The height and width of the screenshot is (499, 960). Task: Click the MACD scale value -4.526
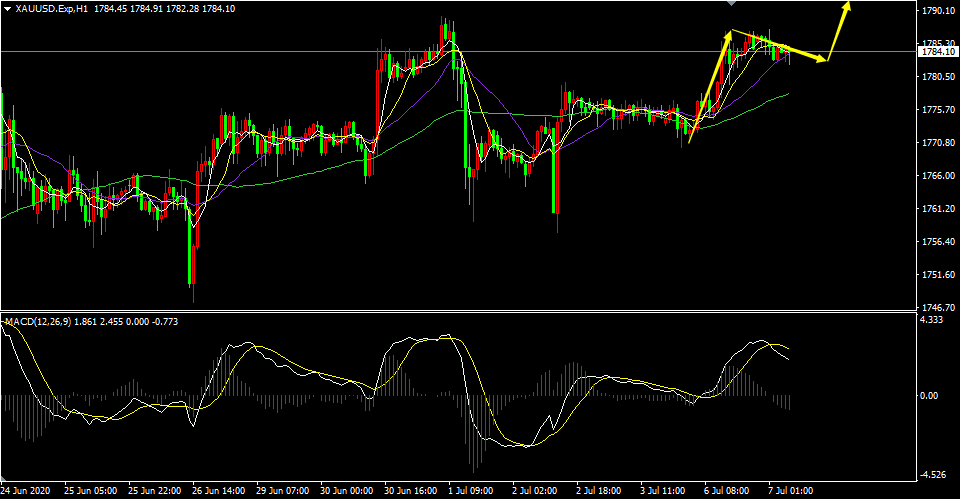tap(933, 475)
